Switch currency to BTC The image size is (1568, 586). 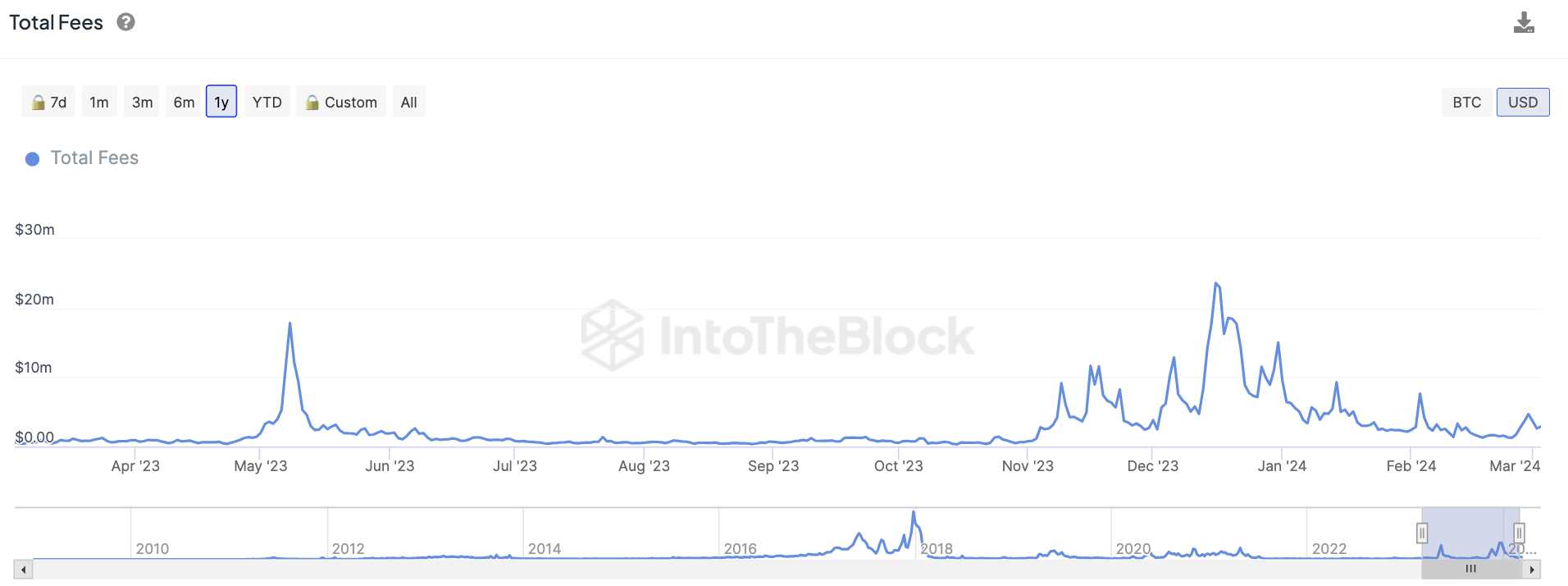[x=1466, y=103]
